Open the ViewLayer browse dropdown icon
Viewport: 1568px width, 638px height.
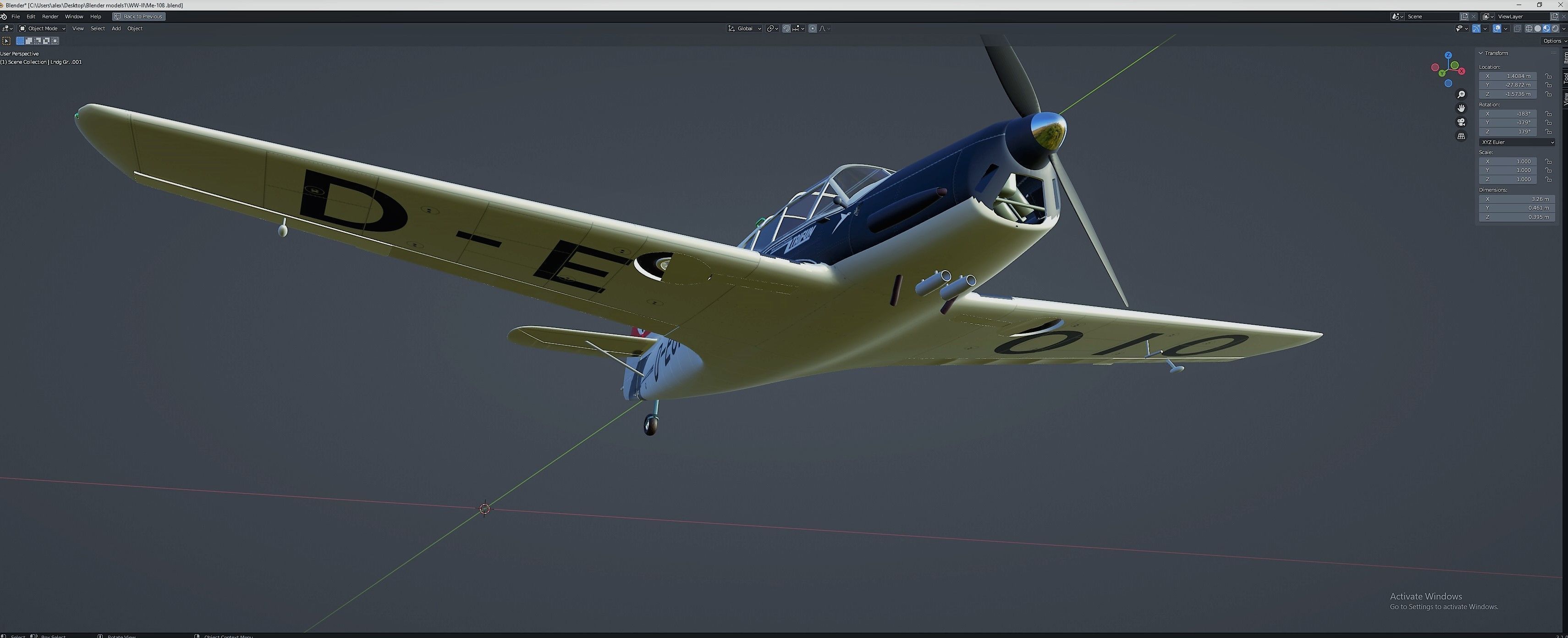pos(1488,17)
